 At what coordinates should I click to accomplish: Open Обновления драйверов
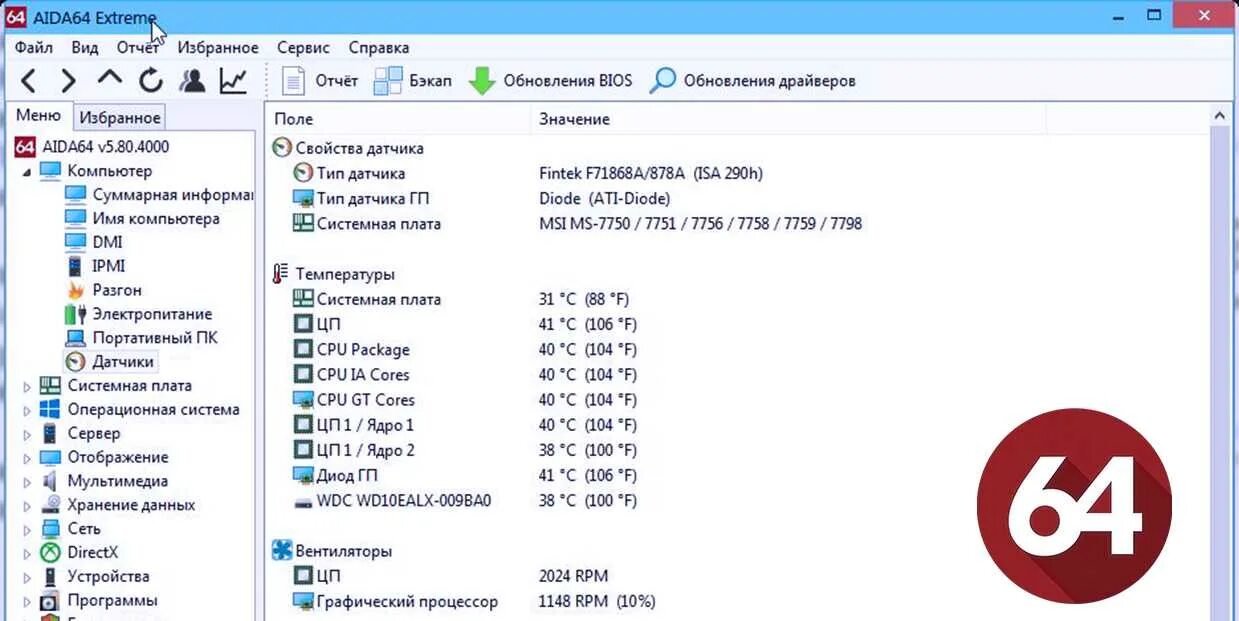click(752, 81)
